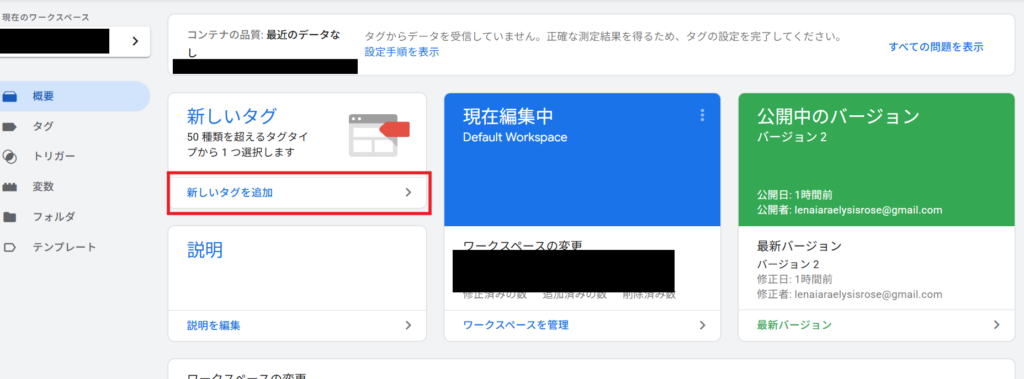Click ワークスペースを管理 link

pos(515,325)
